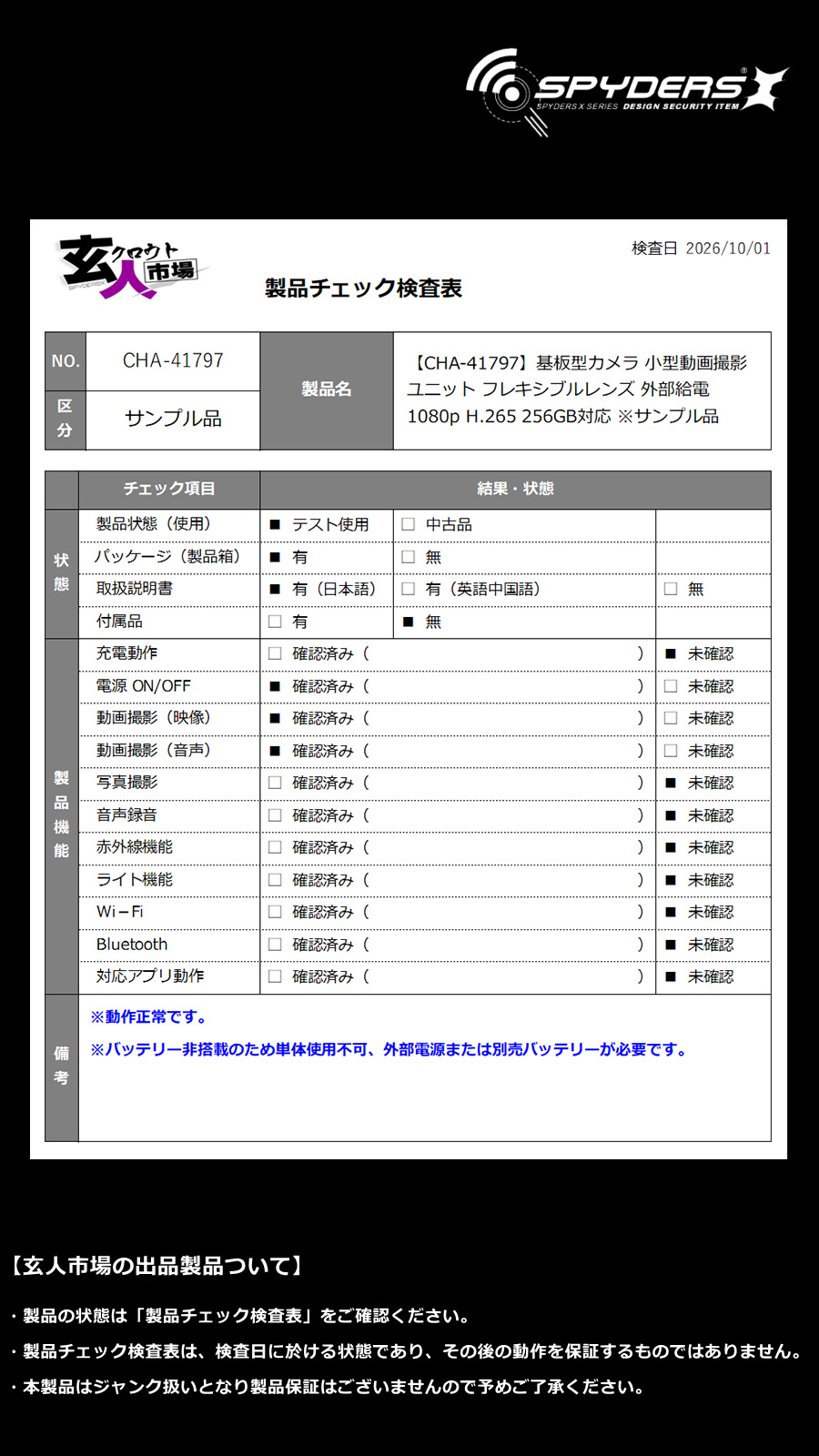This screenshot has width=819, height=1456.
Task: Toggle 対応アプリ動作 未確認 checkbox
Action: coord(671,976)
